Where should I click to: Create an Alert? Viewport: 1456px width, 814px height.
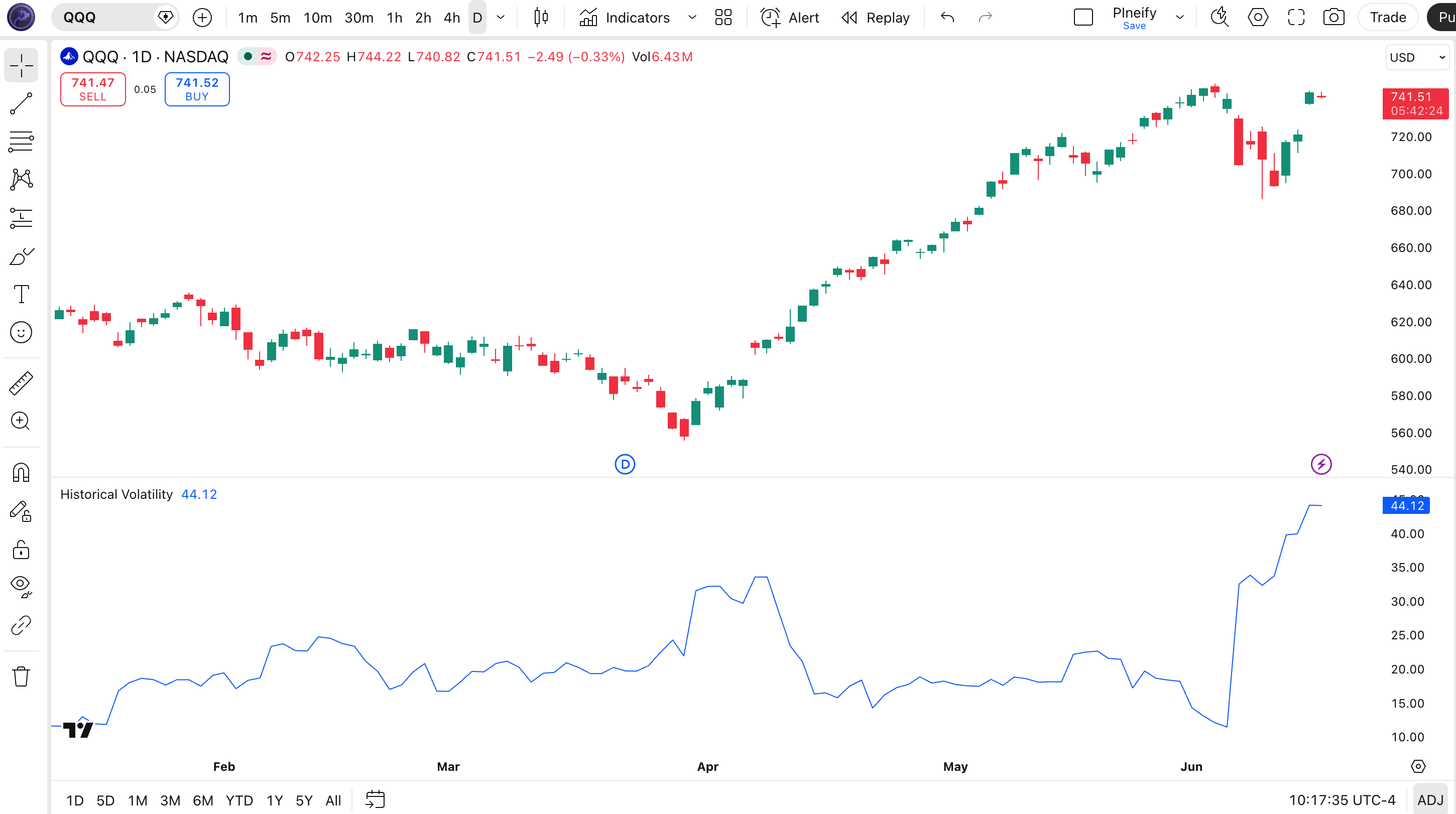[x=790, y=18]
